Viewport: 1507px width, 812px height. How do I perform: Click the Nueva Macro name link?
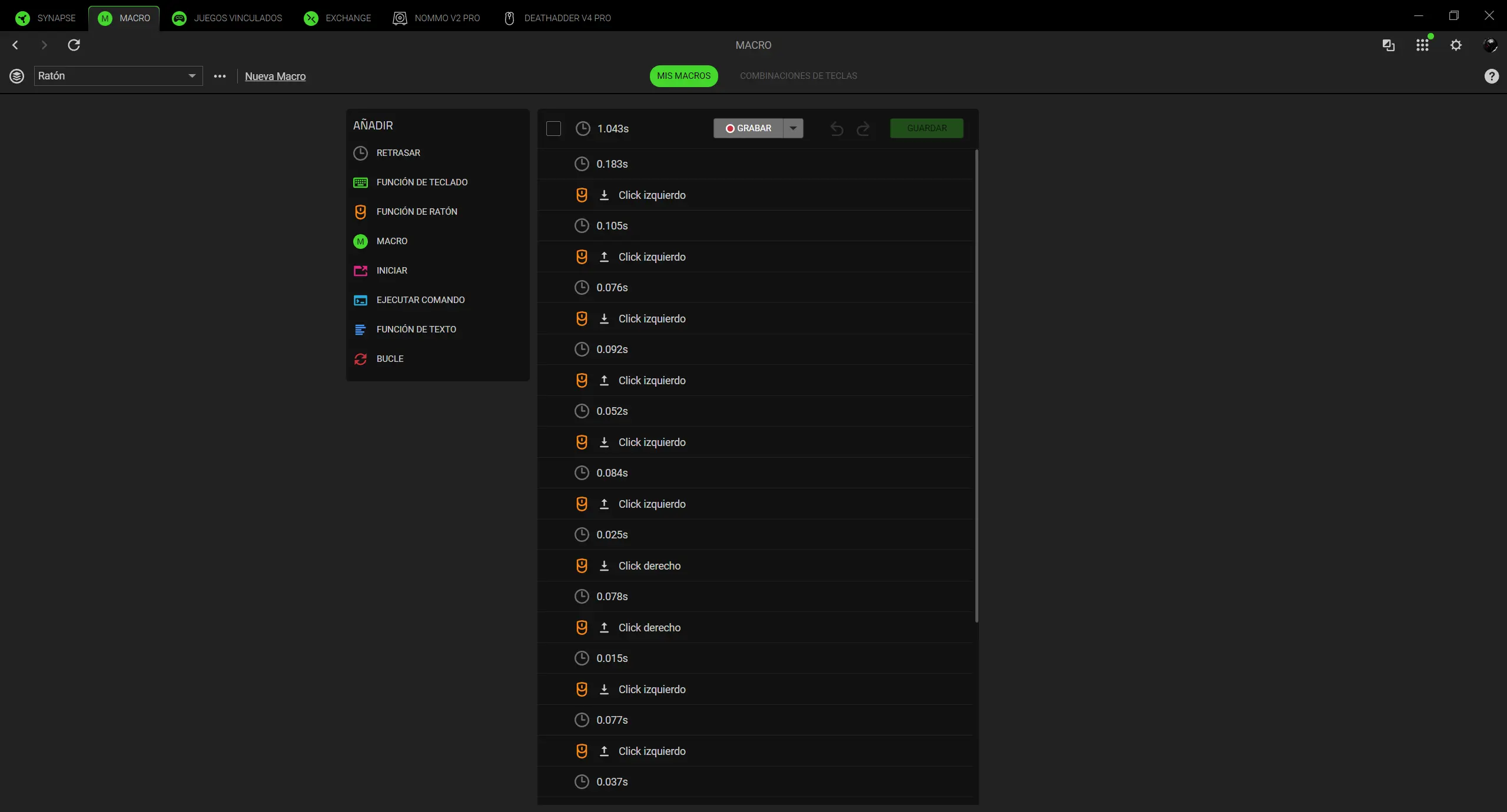[275, 76]
